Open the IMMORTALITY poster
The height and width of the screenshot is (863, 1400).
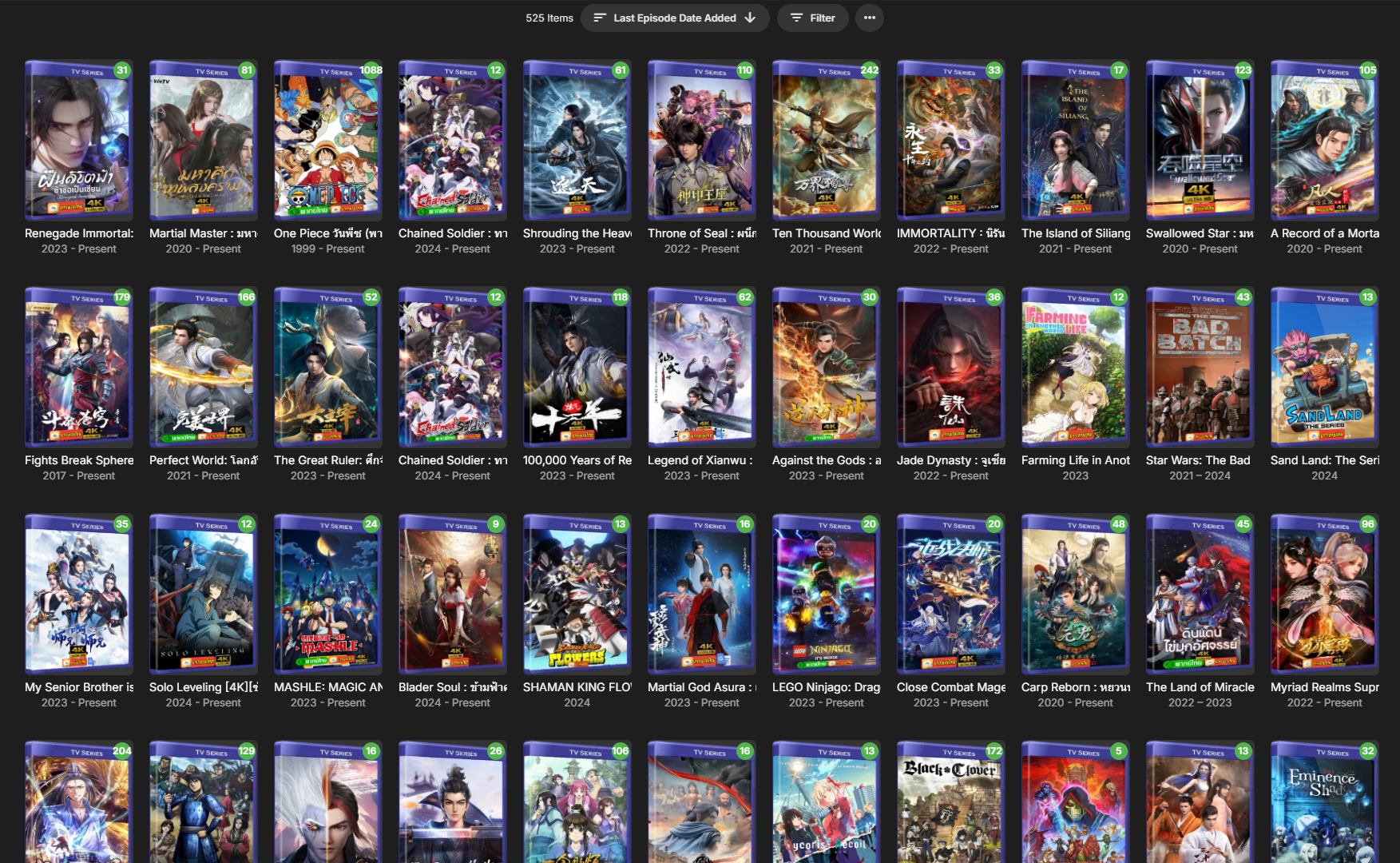tap(950, 141)
